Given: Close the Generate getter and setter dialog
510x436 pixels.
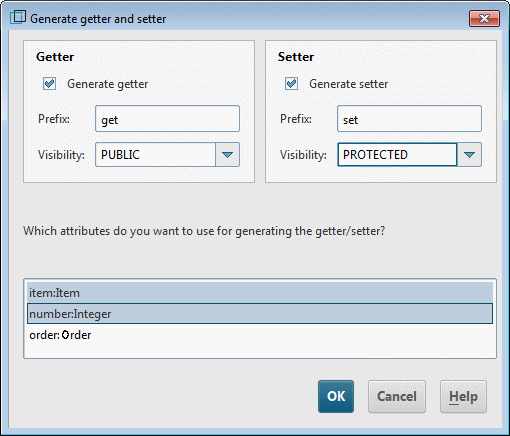Looking at the screenshot, I should tap(484, 18).
